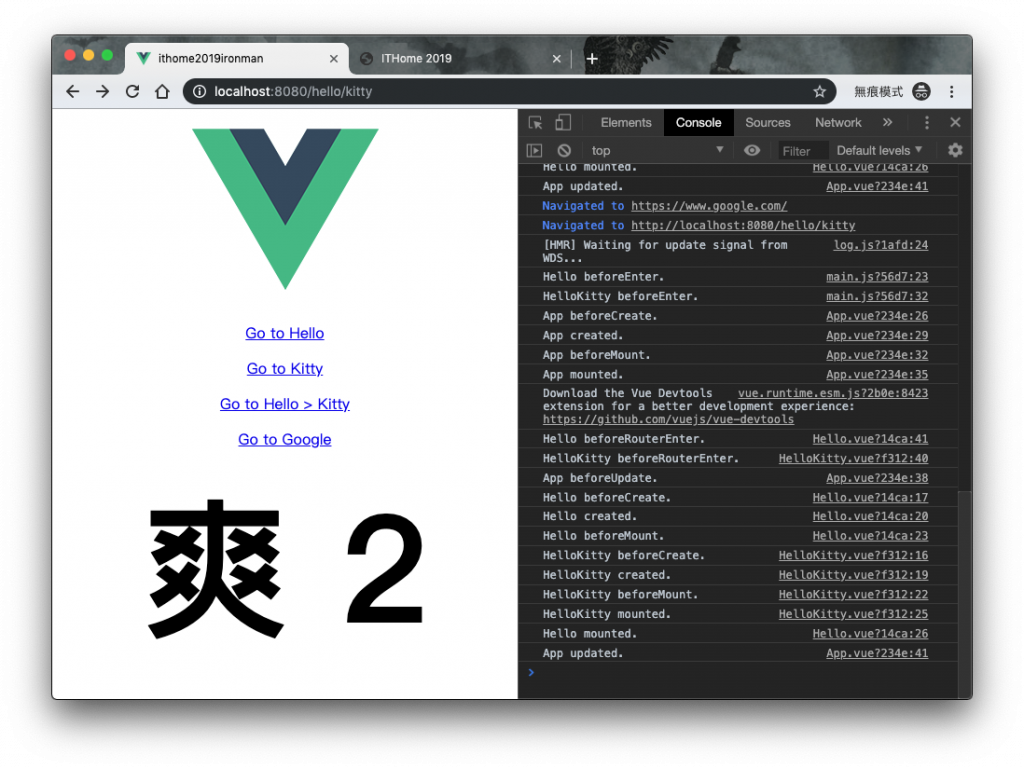Reload the page with the refresh icon
The height and width of the screenshot is (768, 1024).
133,91
